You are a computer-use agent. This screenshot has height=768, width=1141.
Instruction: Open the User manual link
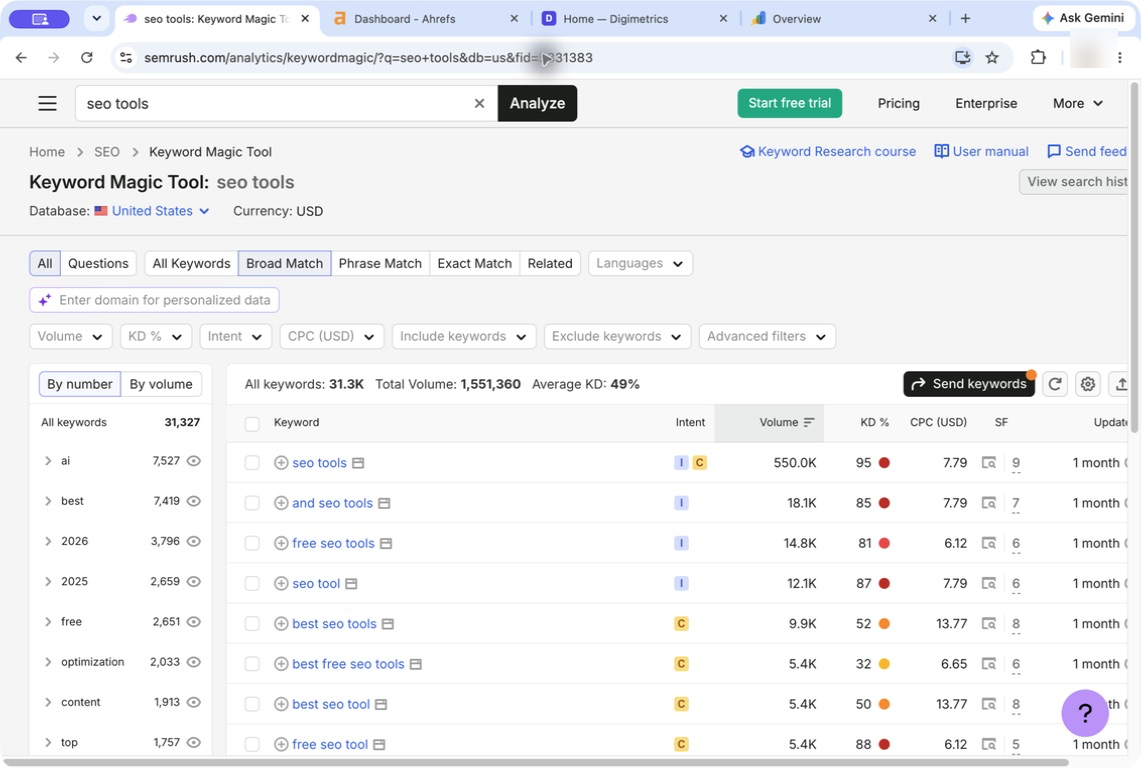pos(982,151)
